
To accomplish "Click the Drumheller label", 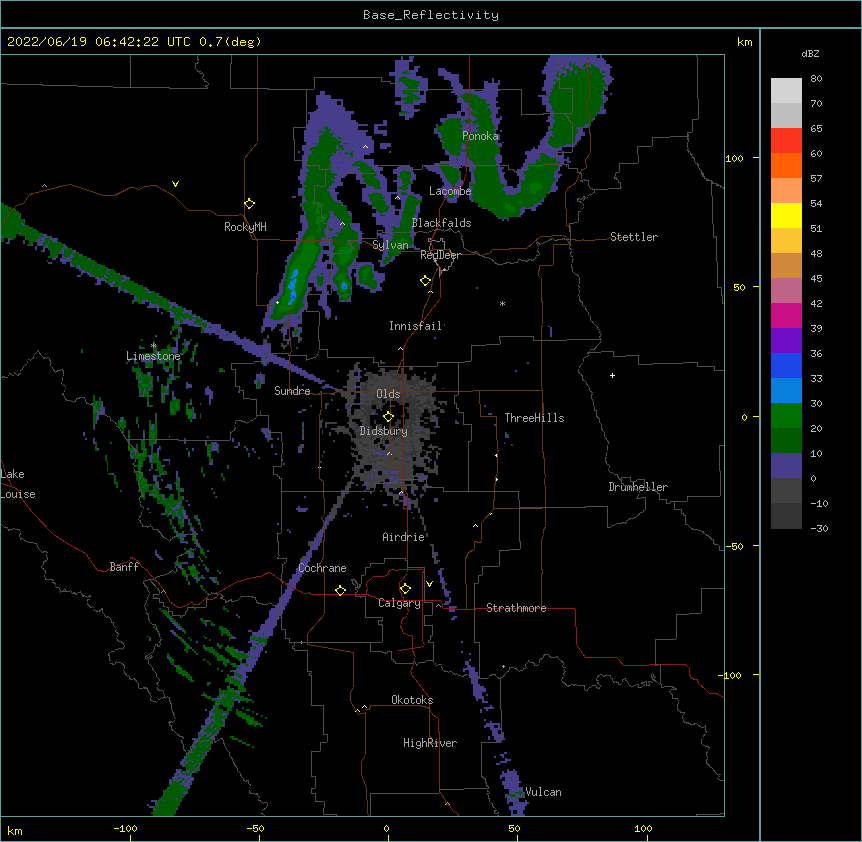I will [638, 487].
